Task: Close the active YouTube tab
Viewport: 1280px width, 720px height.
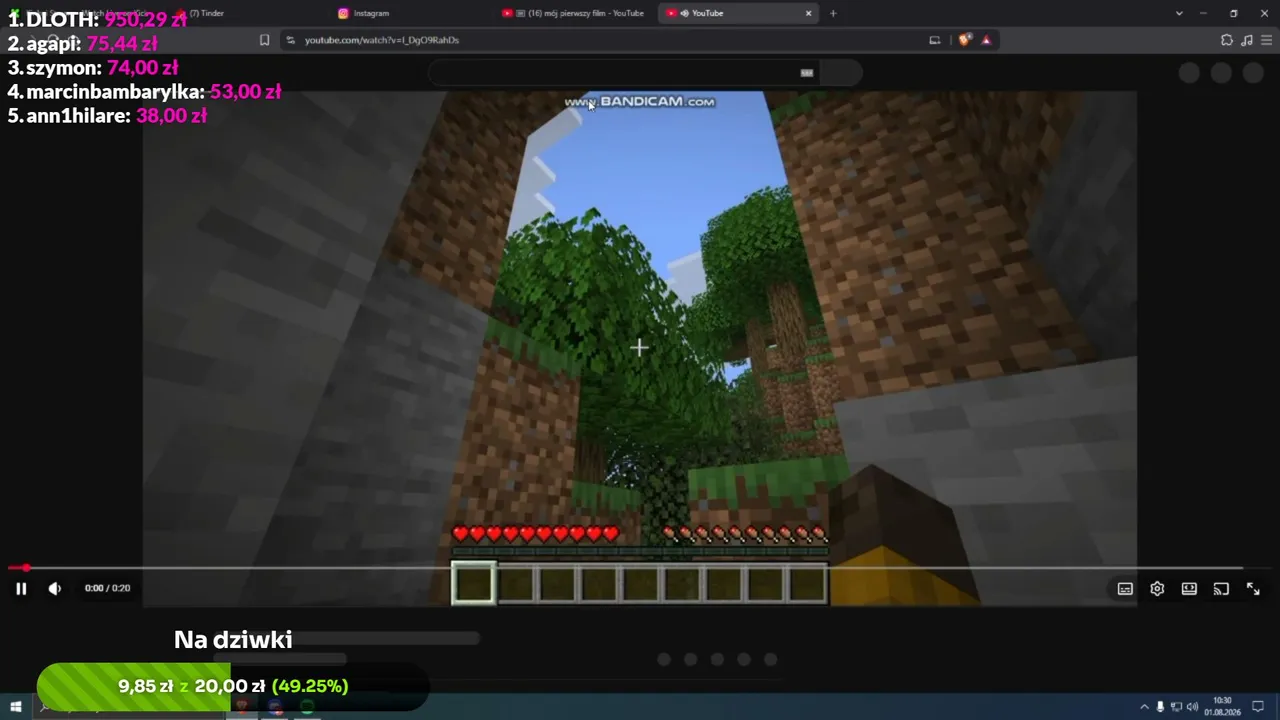Action: (x=809, y=13)
